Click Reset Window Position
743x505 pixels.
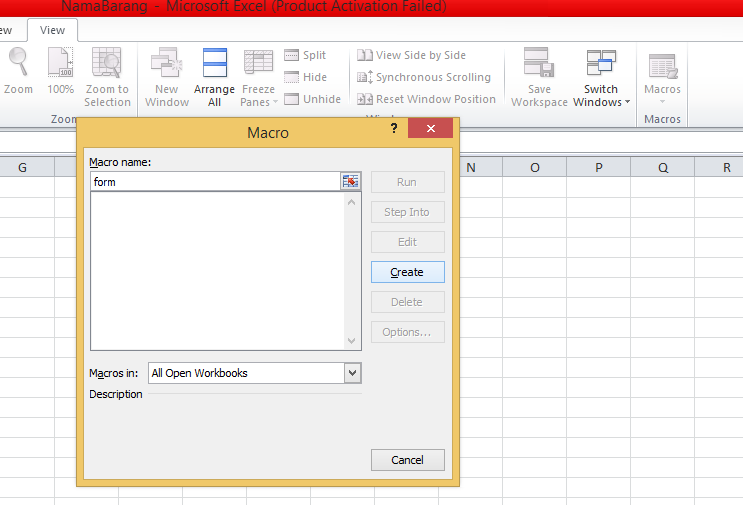[x=426, y=99]
